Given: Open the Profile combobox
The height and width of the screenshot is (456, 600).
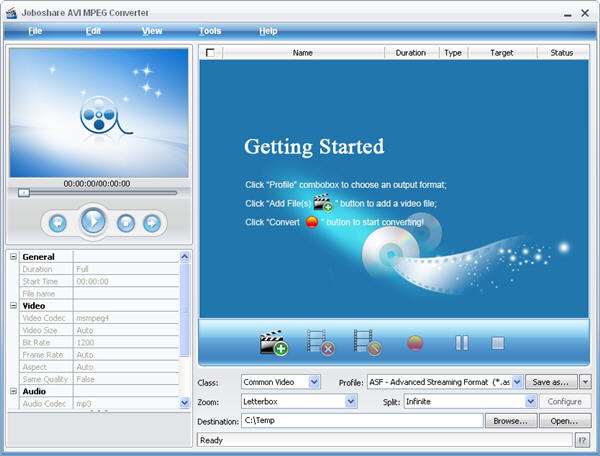Looking at the screenshot, I should point(517,382).
